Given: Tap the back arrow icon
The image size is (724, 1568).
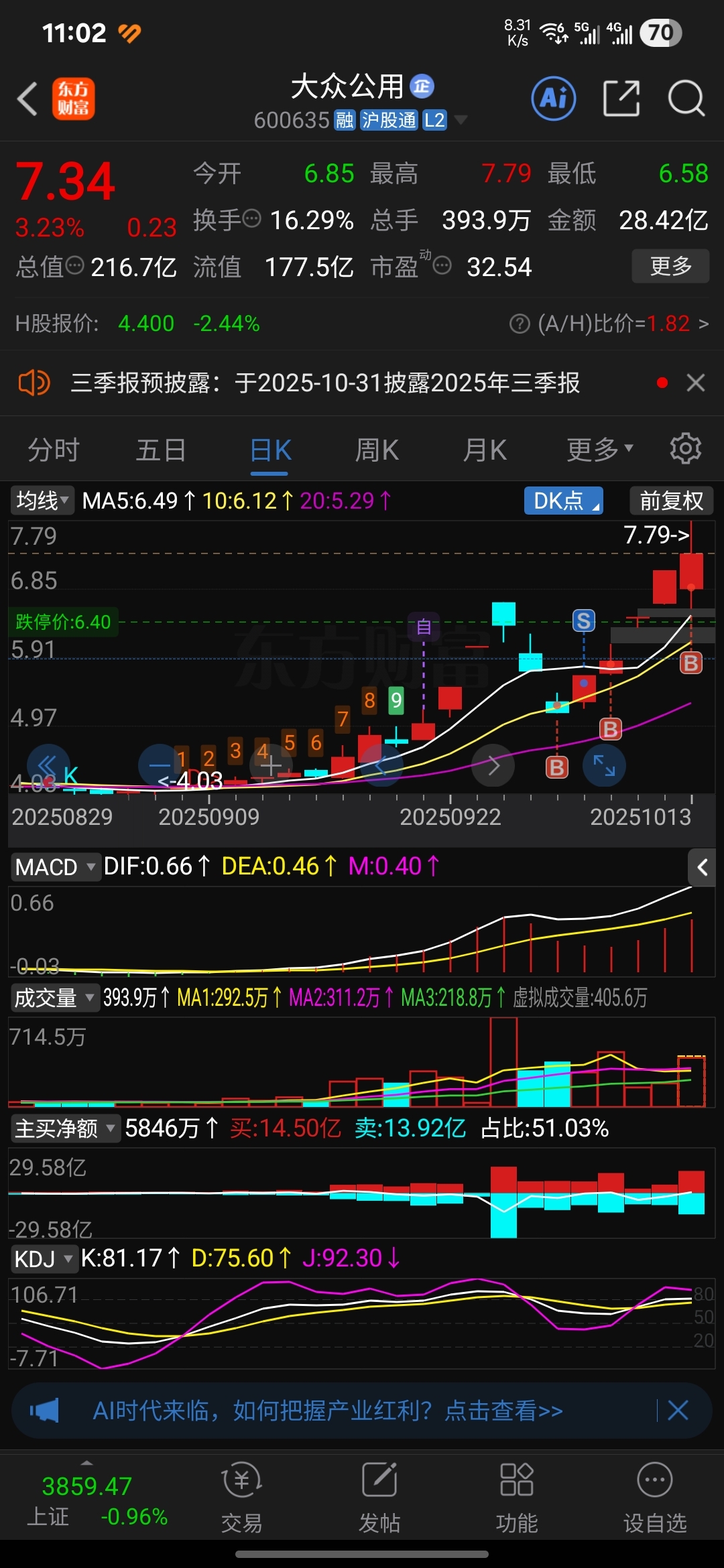Looking at the screenshot, I should pyautogui.click(x=27, y=99).
